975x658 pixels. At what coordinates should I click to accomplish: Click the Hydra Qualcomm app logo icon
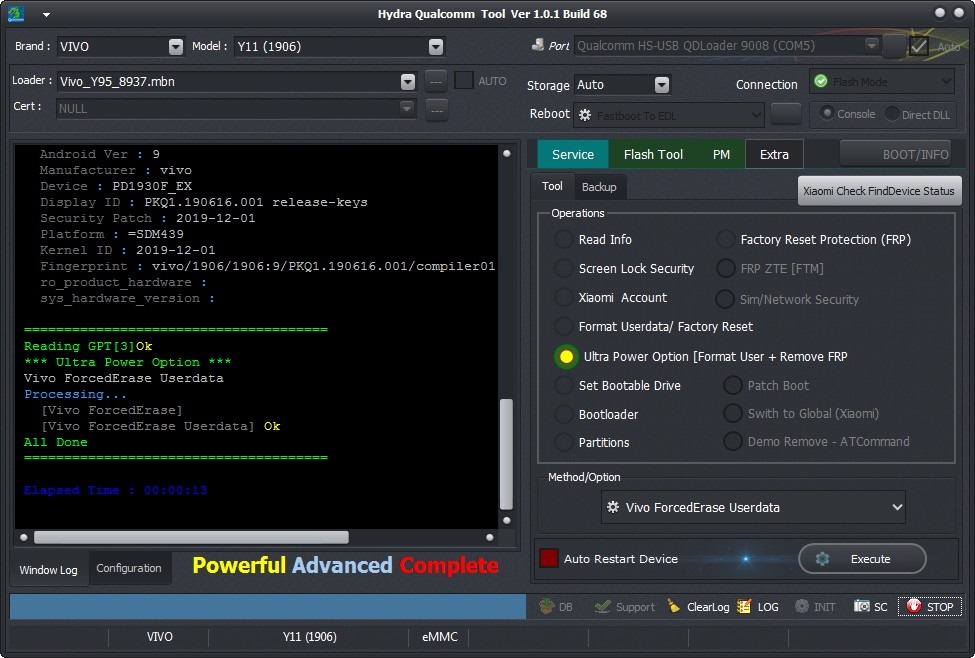click(x=16, y=13)
